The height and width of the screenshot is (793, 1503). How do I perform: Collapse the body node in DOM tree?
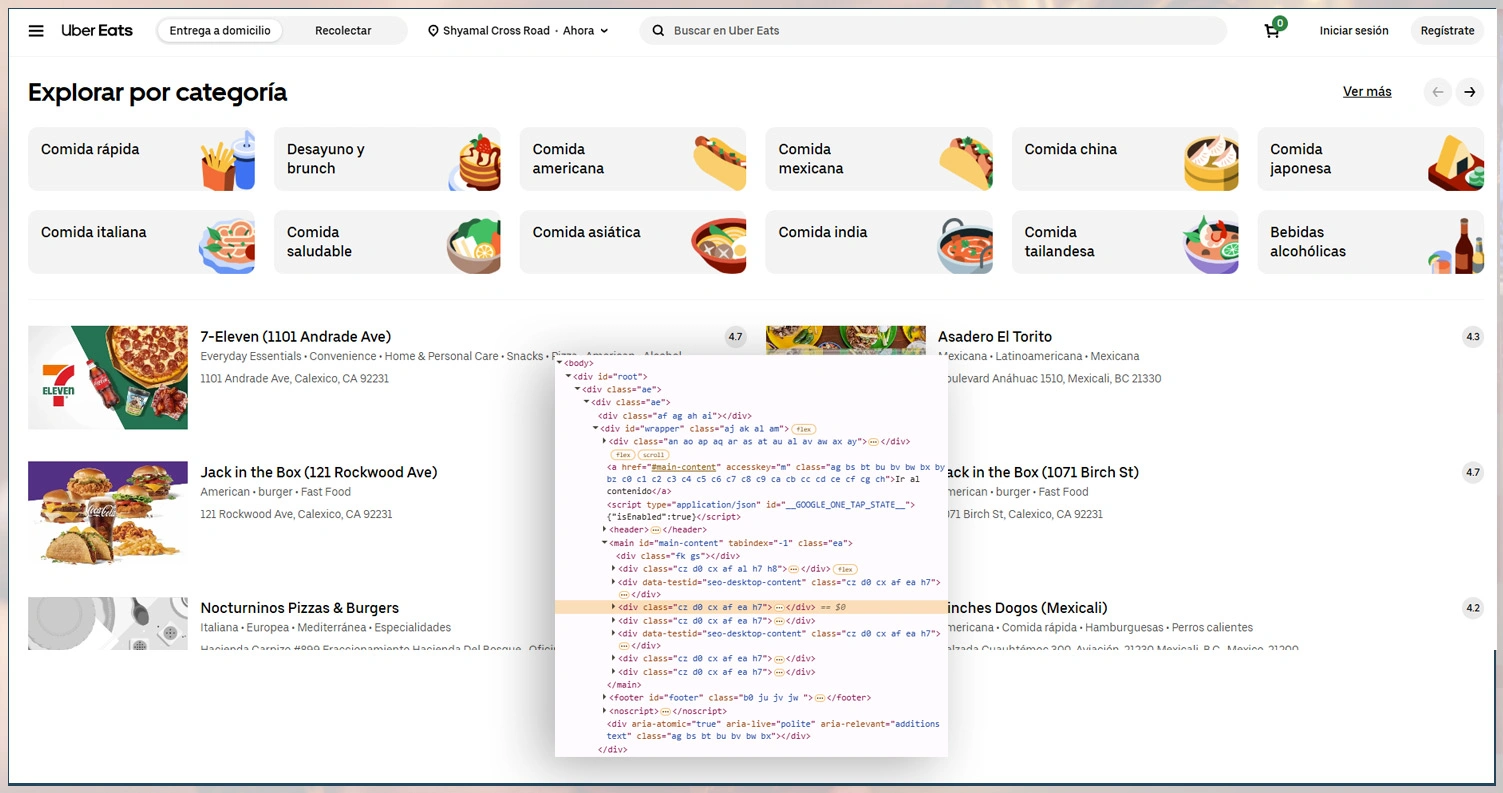tap(560, 363)
